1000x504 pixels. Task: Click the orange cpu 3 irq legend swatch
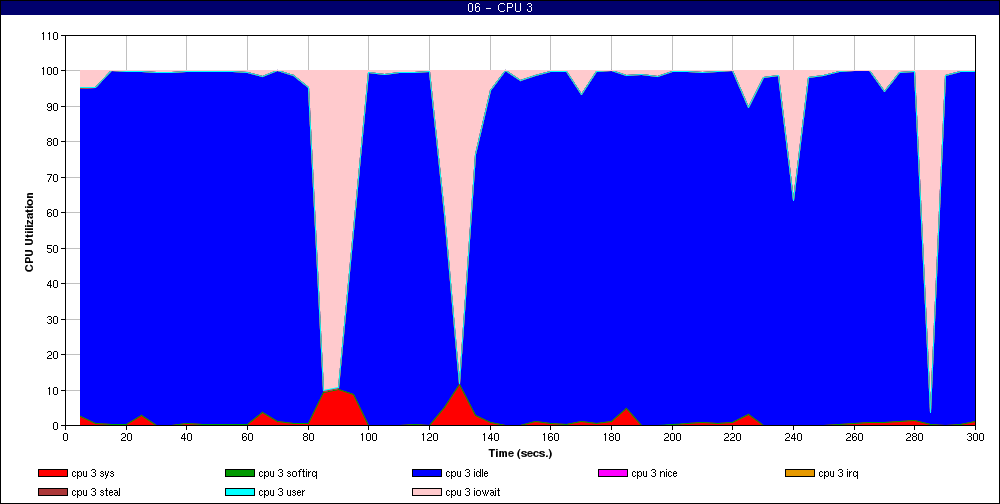point(800,473)
